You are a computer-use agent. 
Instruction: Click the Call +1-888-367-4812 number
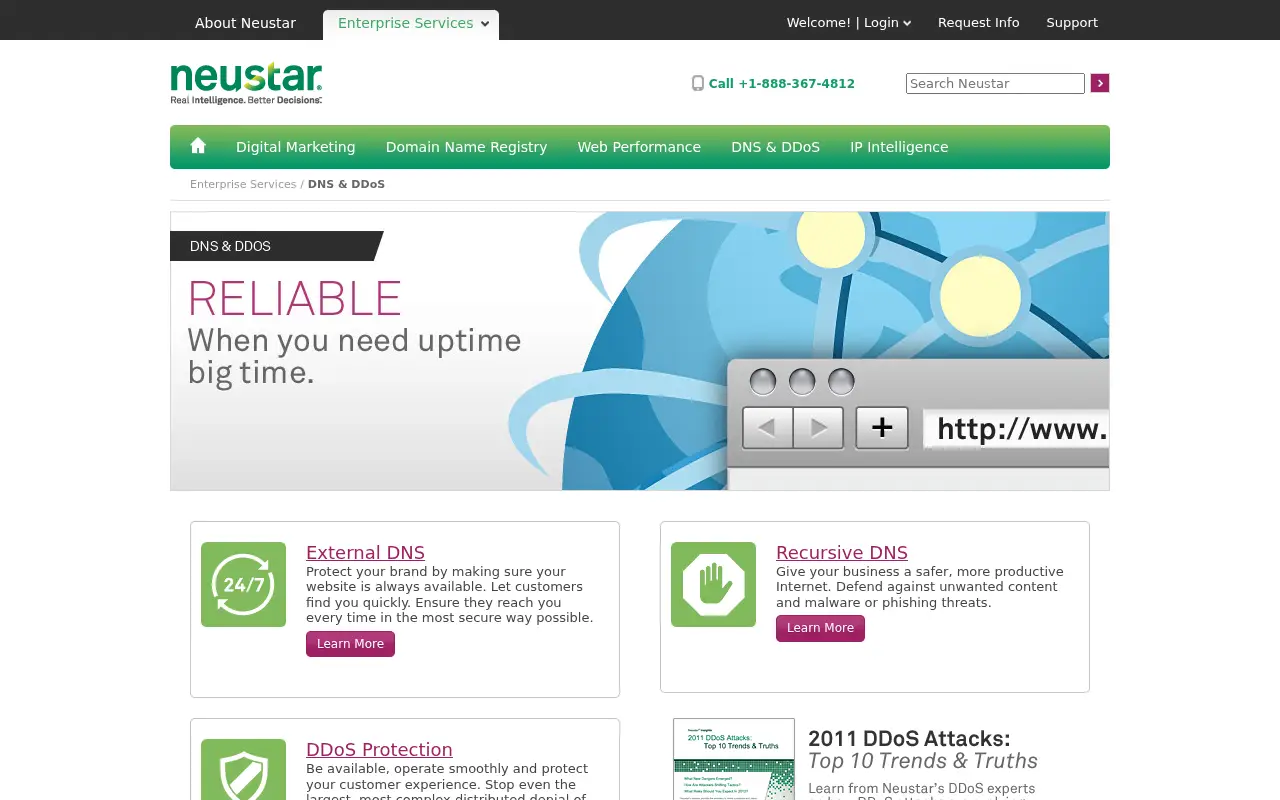coord(782,84)
